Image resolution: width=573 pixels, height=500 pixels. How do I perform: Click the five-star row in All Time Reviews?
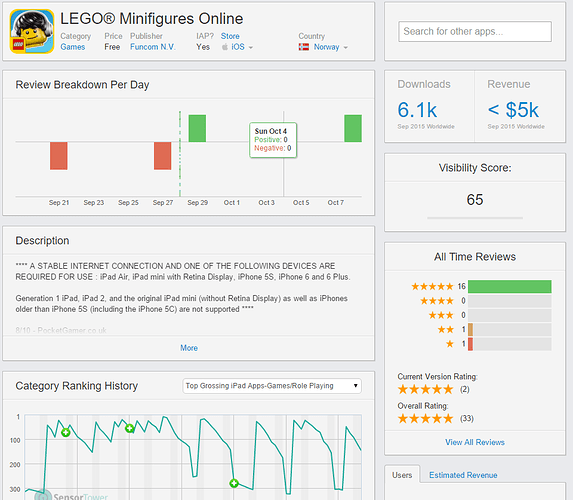click(x=481, y=287)
